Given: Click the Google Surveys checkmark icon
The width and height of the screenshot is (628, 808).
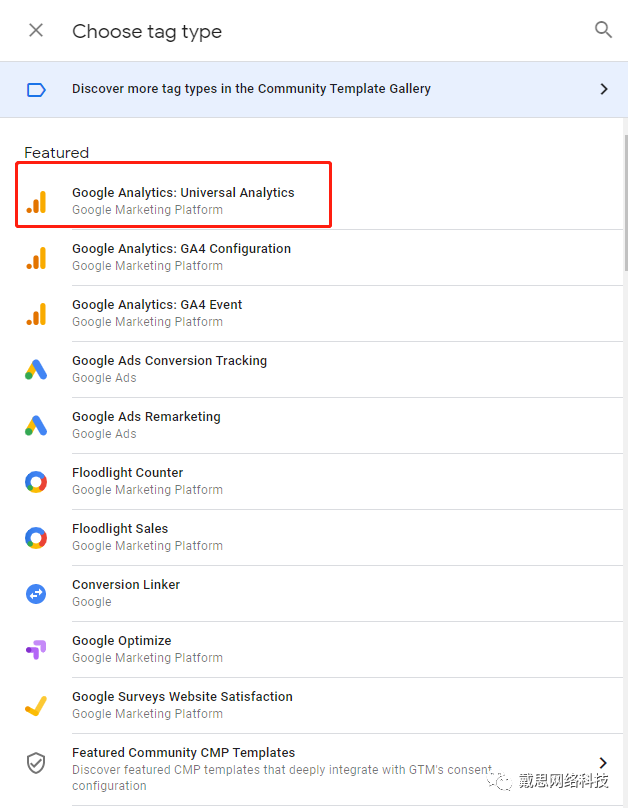Looking at the screenshot, I should click(x=36, y=706).
